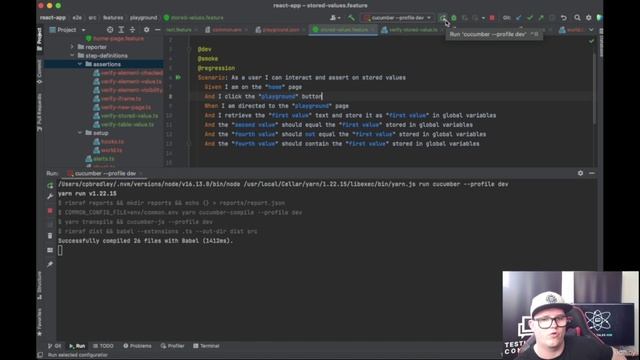Toggle the Structure side panel
This screenshot has height=360, width=640.
(40, 285)
